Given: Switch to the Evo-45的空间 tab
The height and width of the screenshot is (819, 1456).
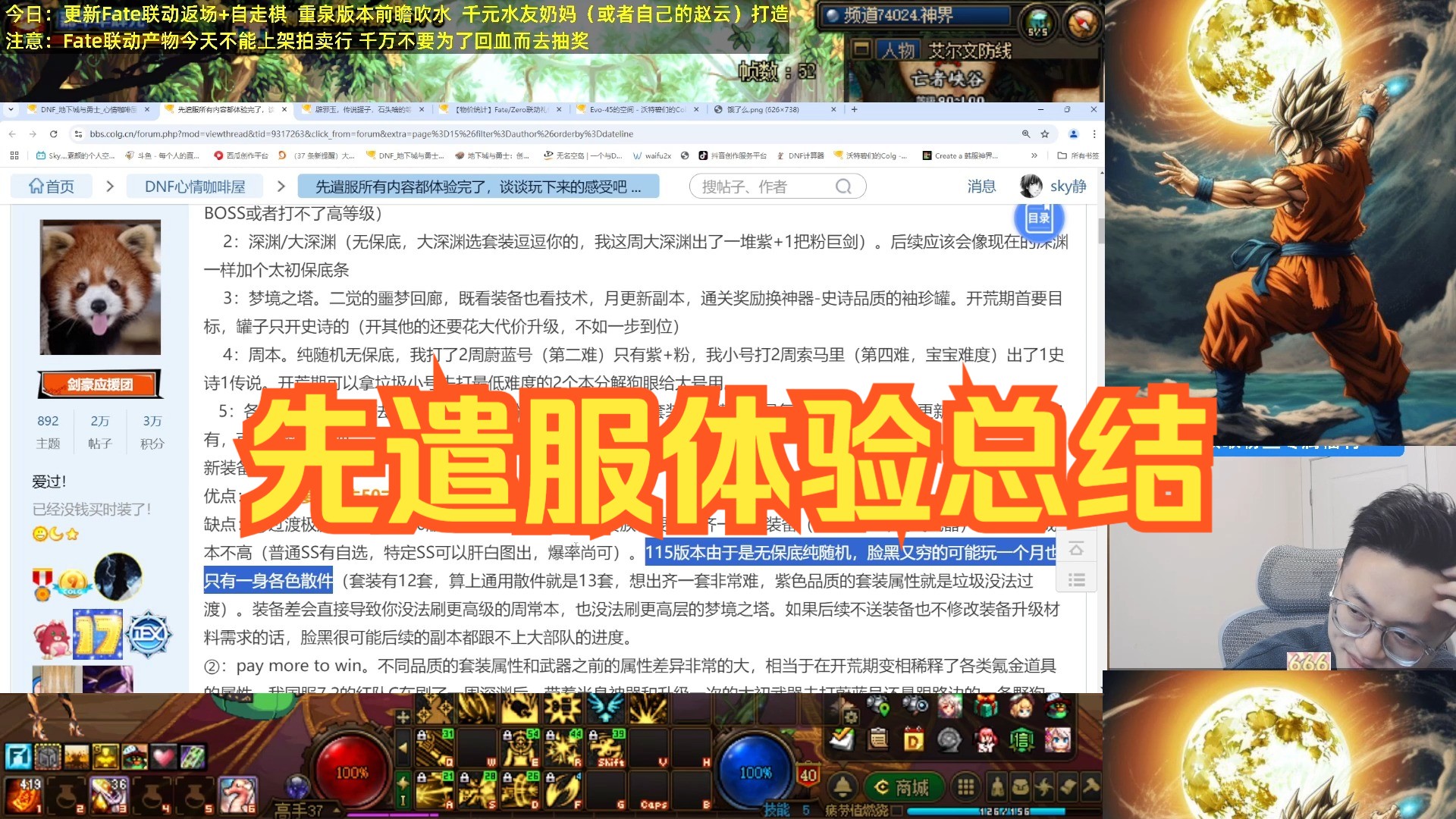Looking at the screenshot, I should click(638, 109).
